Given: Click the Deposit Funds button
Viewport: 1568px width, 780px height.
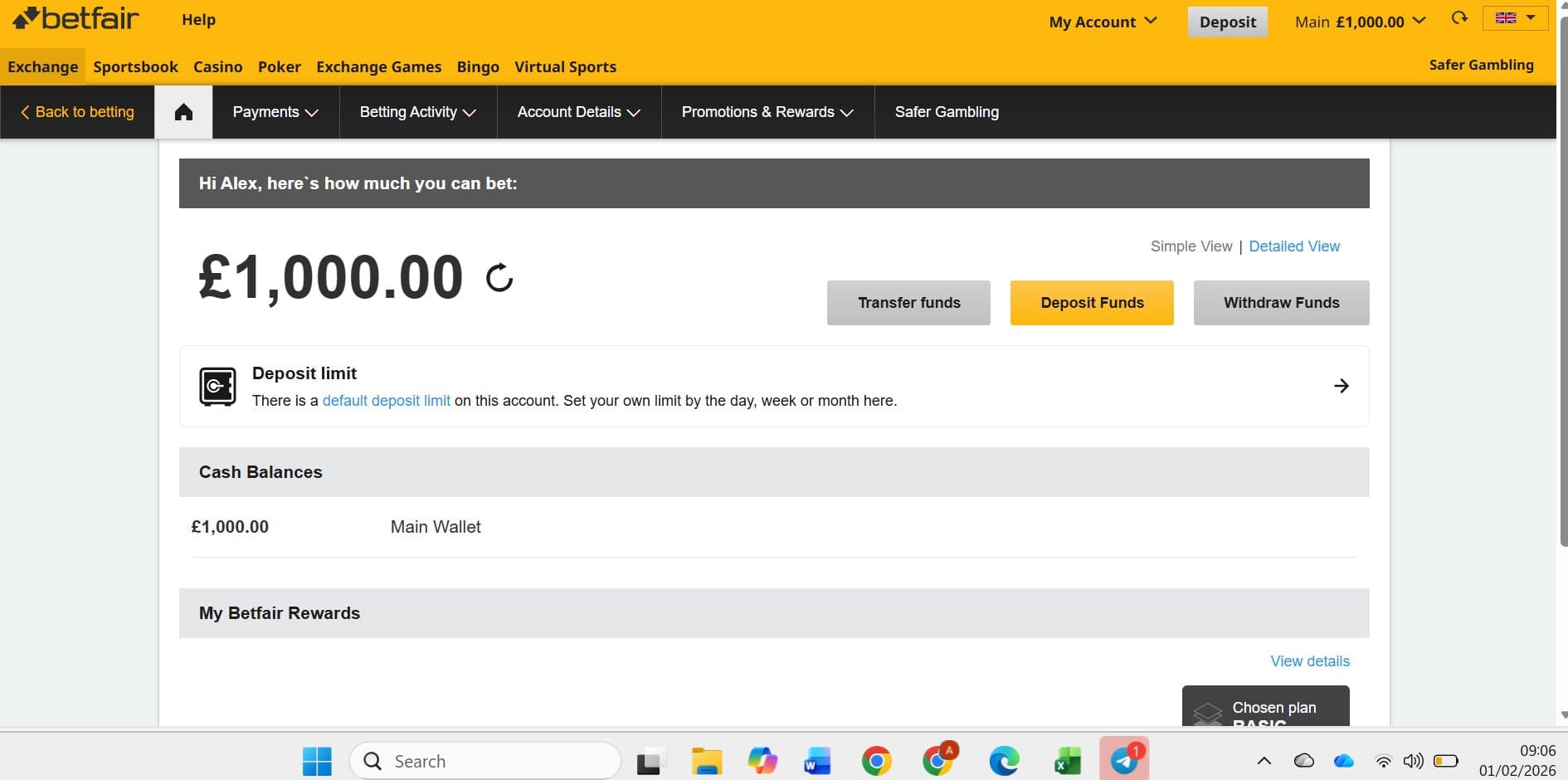Looking at the screenshot, I should [1092, 303].
